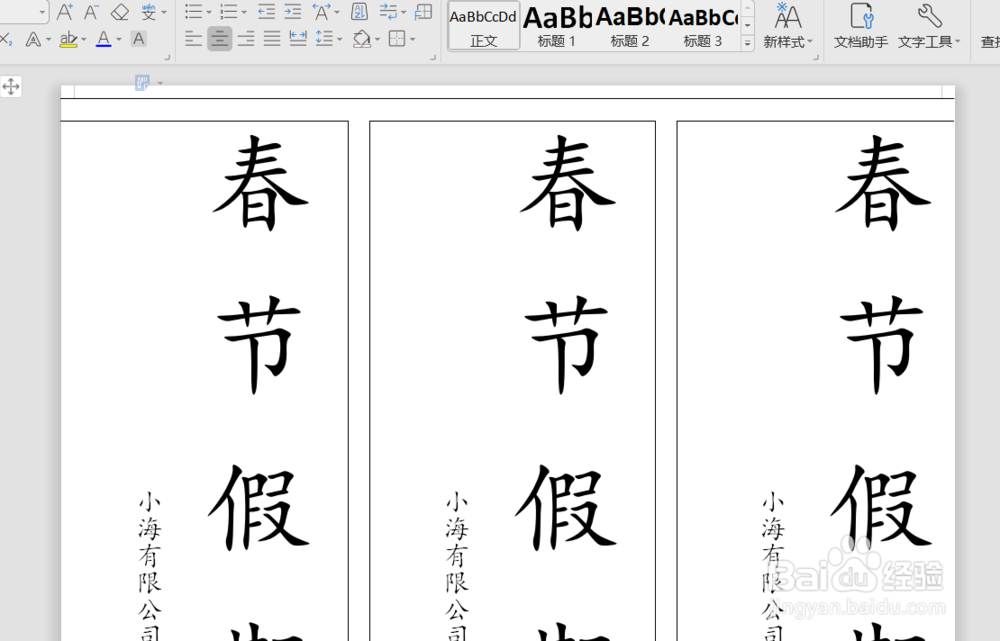
Task: Click the paragraph shading paint bucket icon
Action: coord(362,40)
